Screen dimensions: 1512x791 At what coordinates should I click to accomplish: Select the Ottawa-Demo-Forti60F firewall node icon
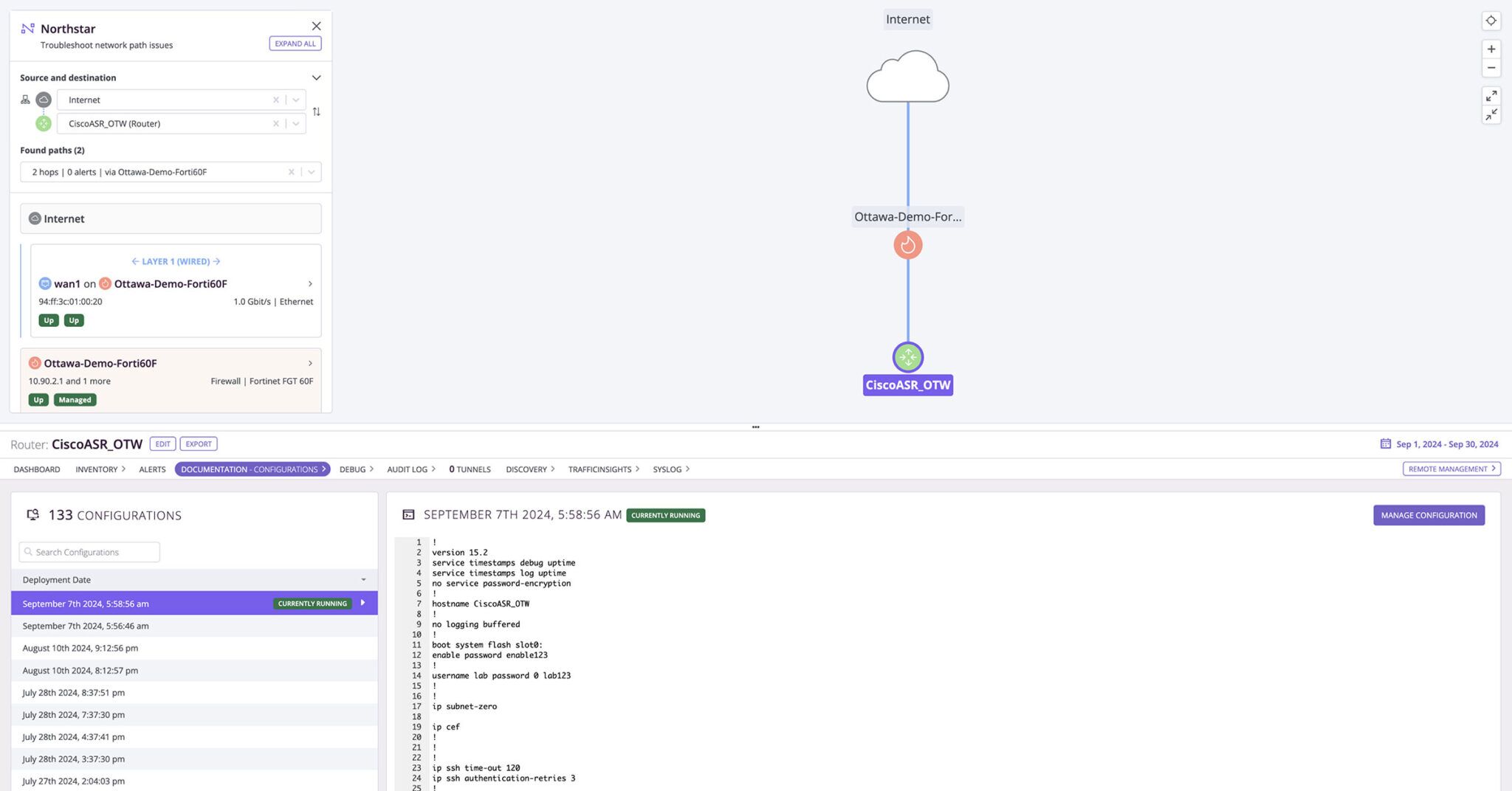907,244
